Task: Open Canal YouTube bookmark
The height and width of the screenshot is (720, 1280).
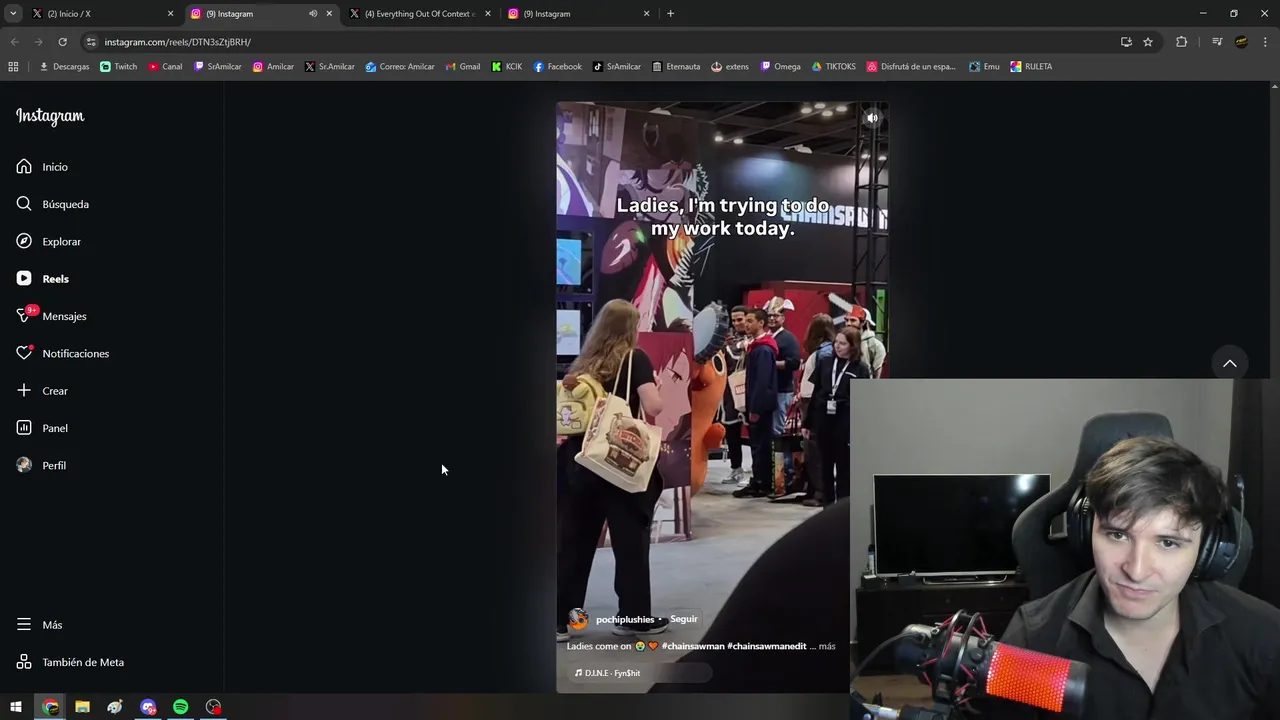Action: (x=165, y=67)
